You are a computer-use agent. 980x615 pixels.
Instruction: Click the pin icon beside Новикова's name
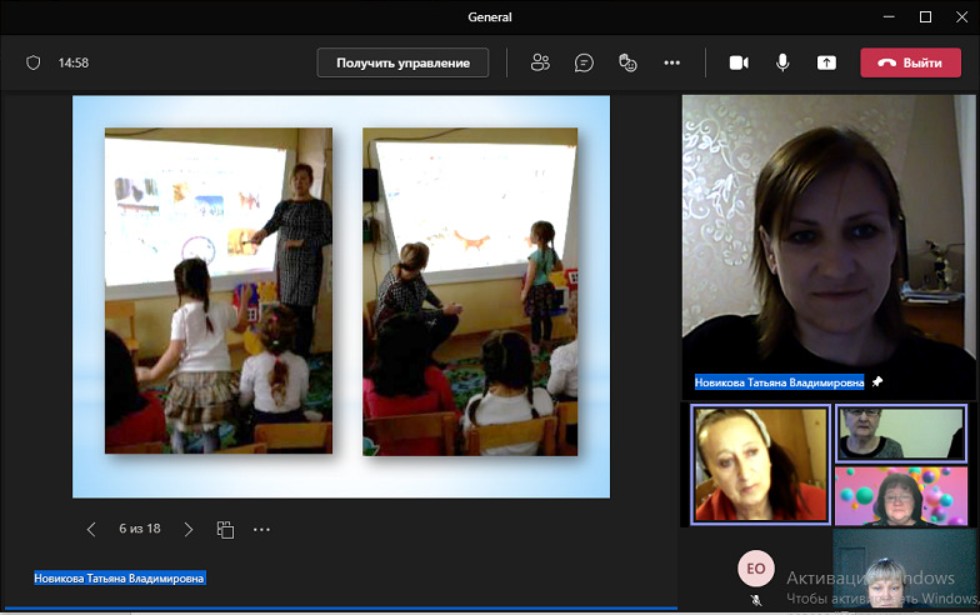pos(877,382)
